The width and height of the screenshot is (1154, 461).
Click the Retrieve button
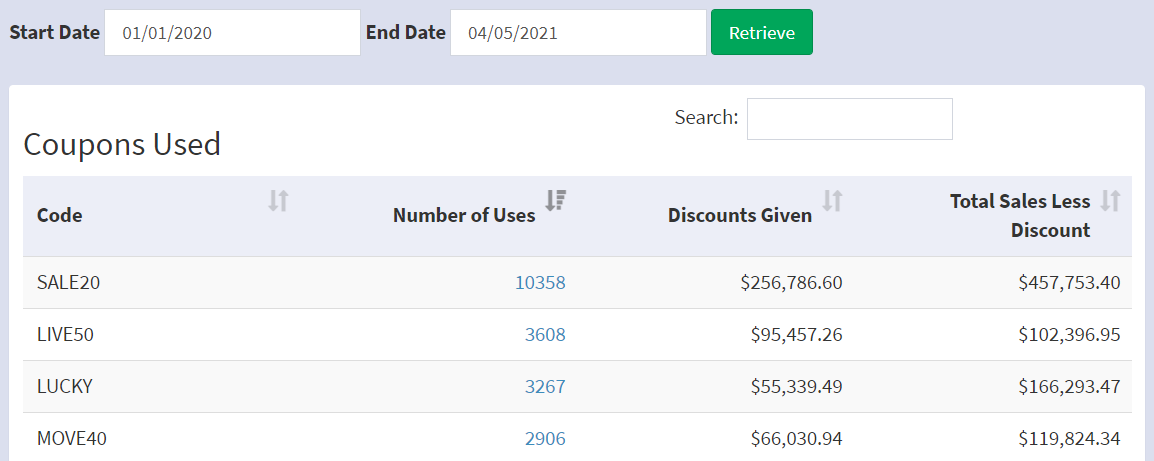click(x=762, y=32)
